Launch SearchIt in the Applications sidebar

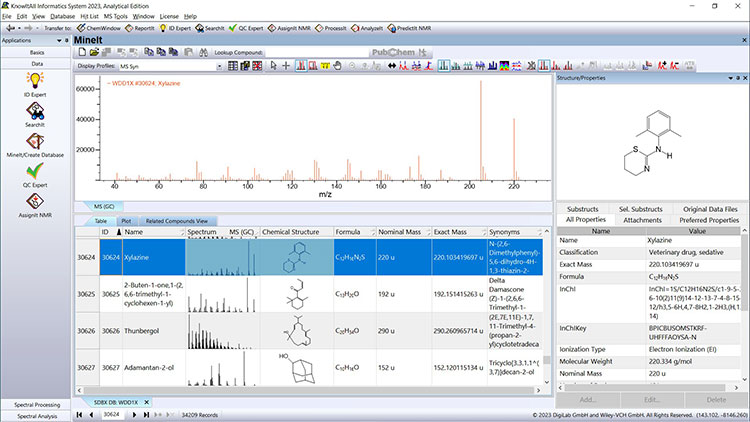pos(36,114)
